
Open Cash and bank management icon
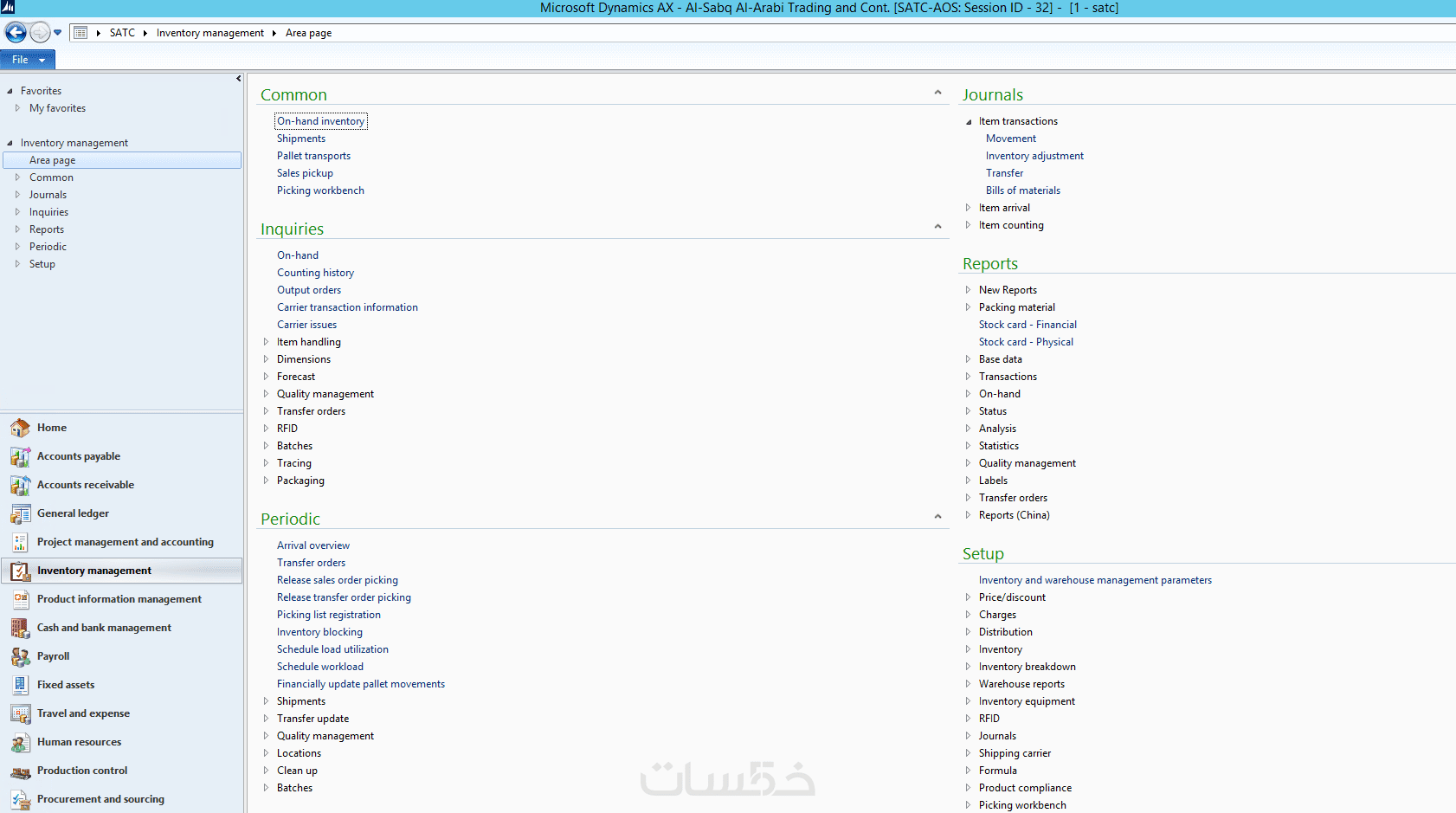pos(20,628)
